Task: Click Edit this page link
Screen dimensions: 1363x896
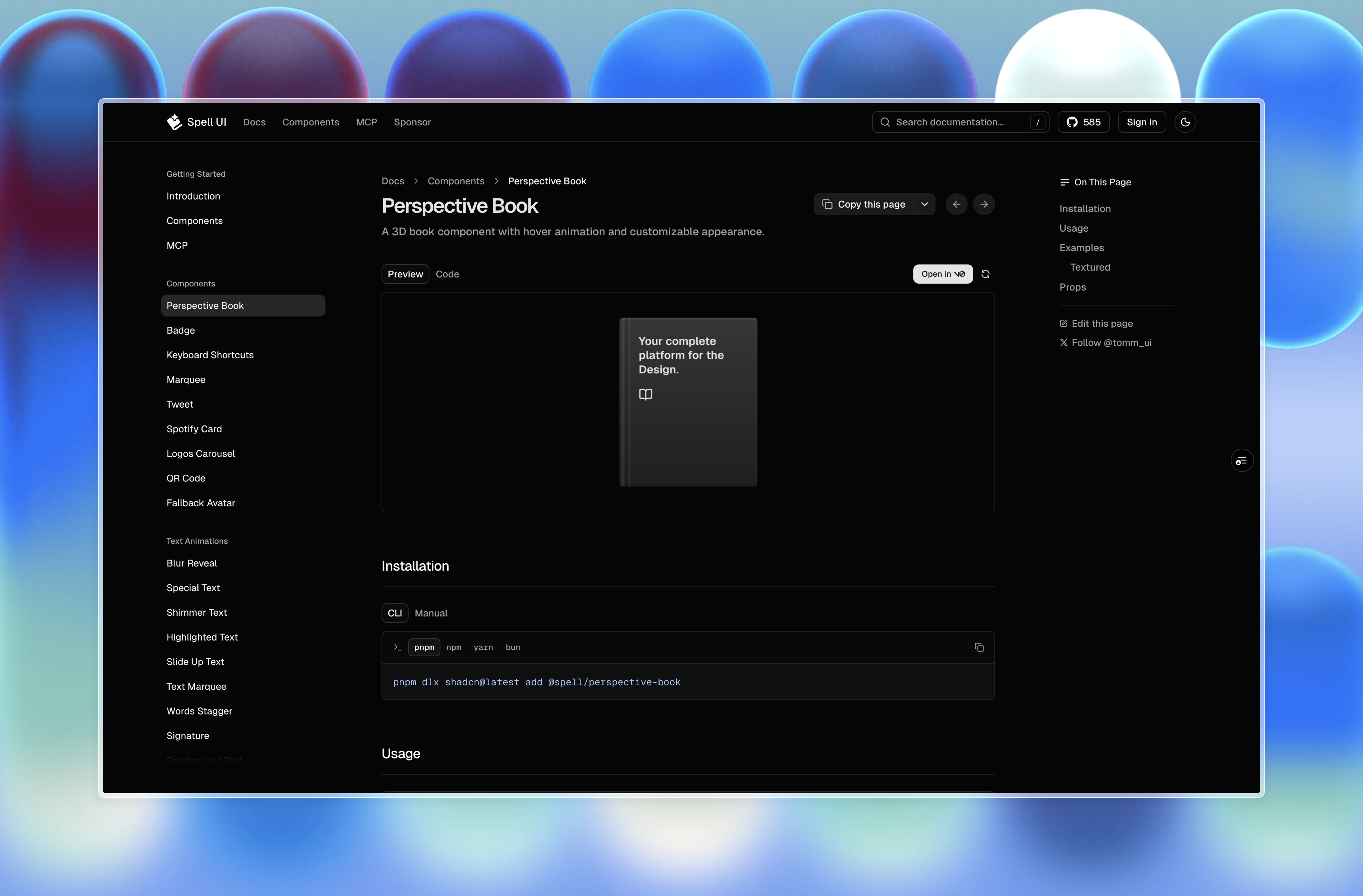Action: coord(1096,323)
